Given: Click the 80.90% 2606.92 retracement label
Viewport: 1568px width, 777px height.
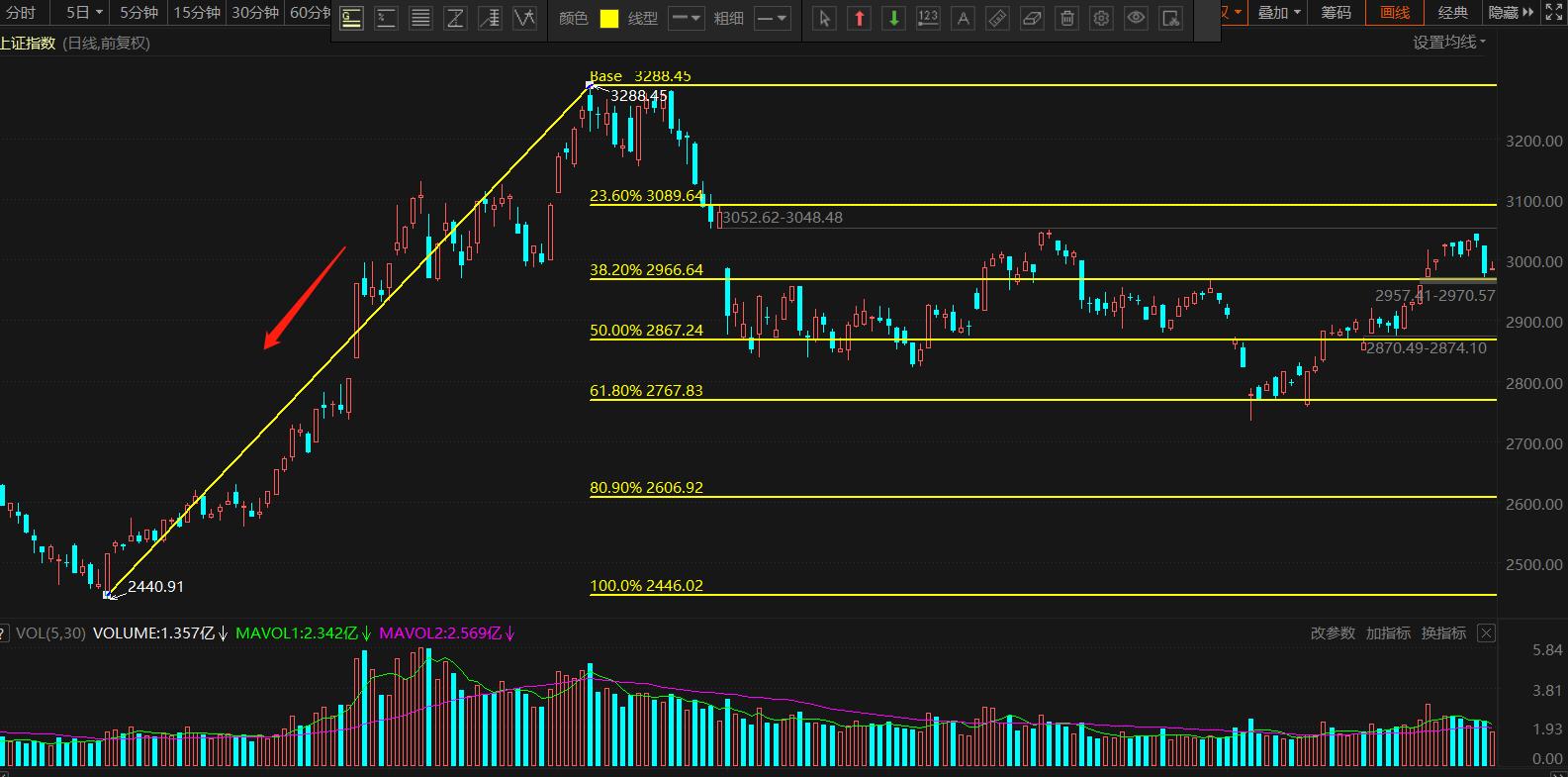Looking at the screenshot, I should [647, 488].
